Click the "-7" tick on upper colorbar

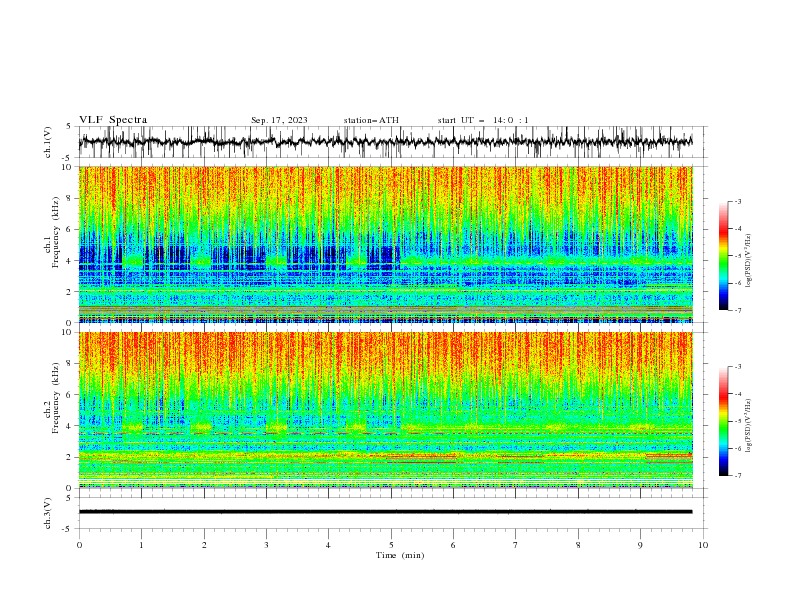tap(737, 310)
